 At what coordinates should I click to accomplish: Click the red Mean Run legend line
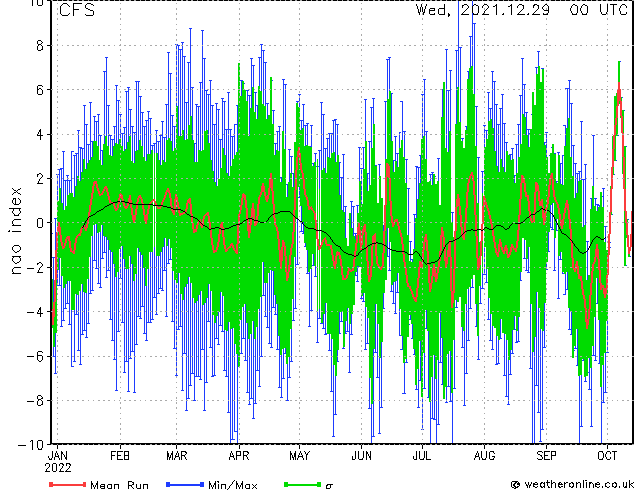point(68,484)
